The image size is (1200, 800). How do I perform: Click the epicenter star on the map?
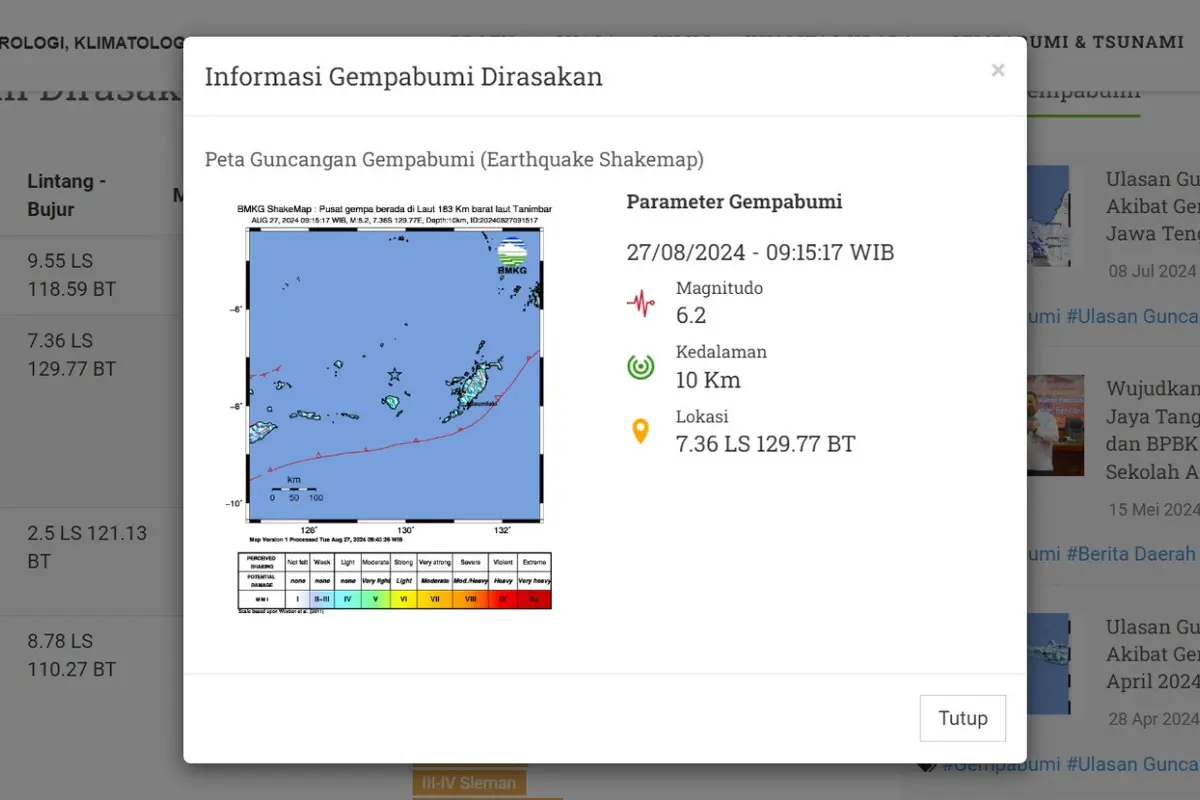(394, 375)
